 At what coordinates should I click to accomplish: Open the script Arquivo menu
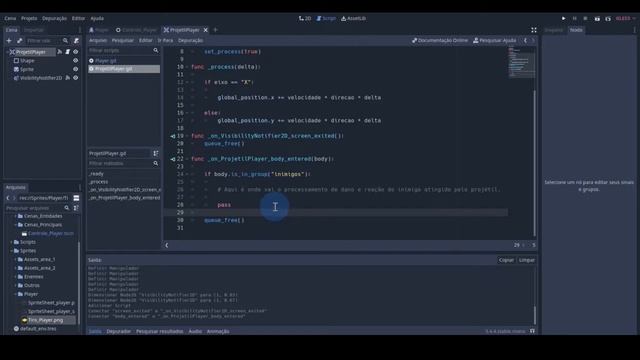[x=98, y=40]
